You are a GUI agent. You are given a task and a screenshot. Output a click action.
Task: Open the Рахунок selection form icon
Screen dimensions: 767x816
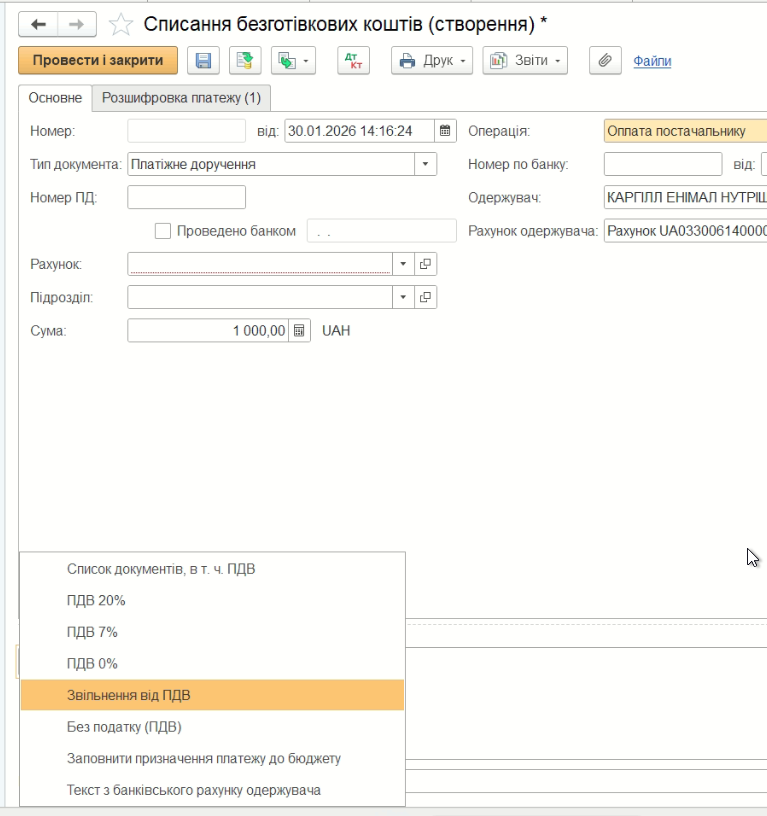[x=426, y=264]
